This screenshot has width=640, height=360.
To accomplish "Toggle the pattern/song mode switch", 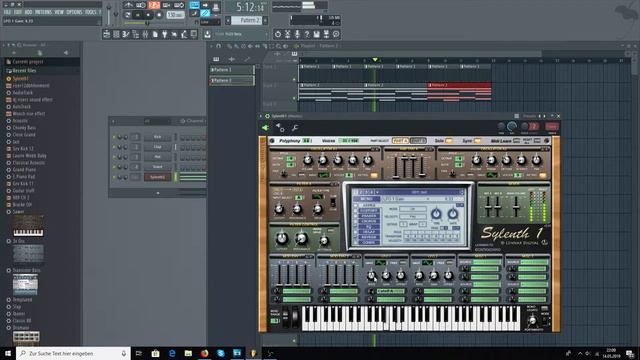I will [128, 15].
